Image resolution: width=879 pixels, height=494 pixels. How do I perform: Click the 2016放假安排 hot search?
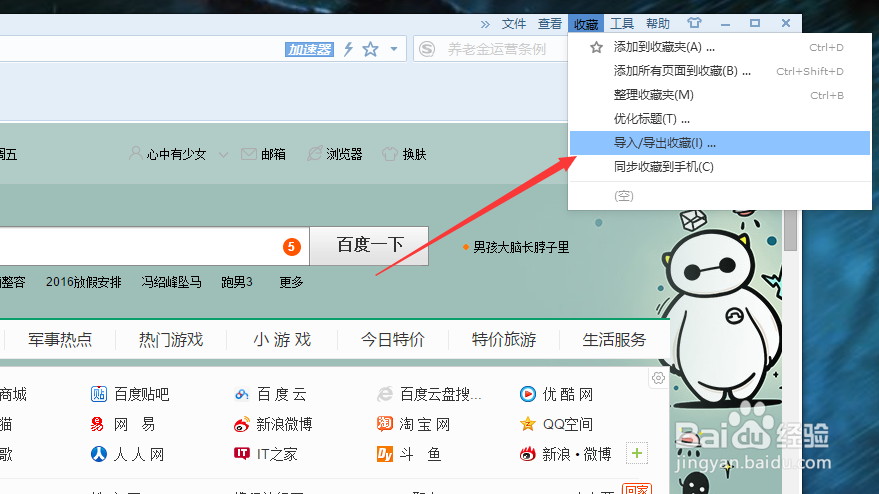click(x=84, y=282)
